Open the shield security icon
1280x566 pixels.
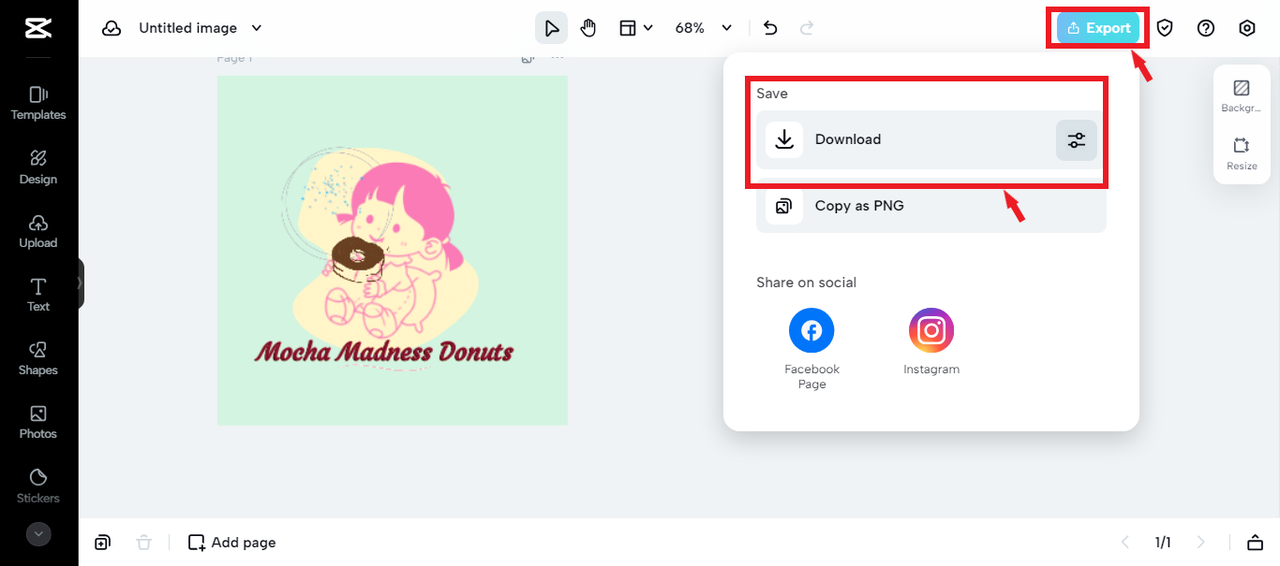(1165, 28)
